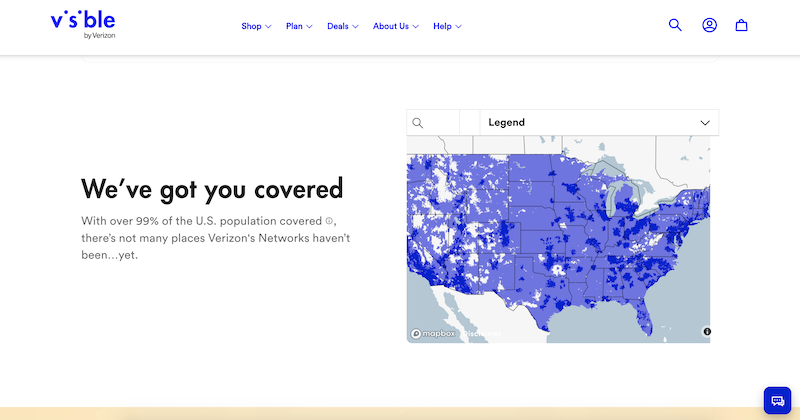Open the map Disclaimer link
The width and height of the screenshot is (800, 420).
pos(482,334)
